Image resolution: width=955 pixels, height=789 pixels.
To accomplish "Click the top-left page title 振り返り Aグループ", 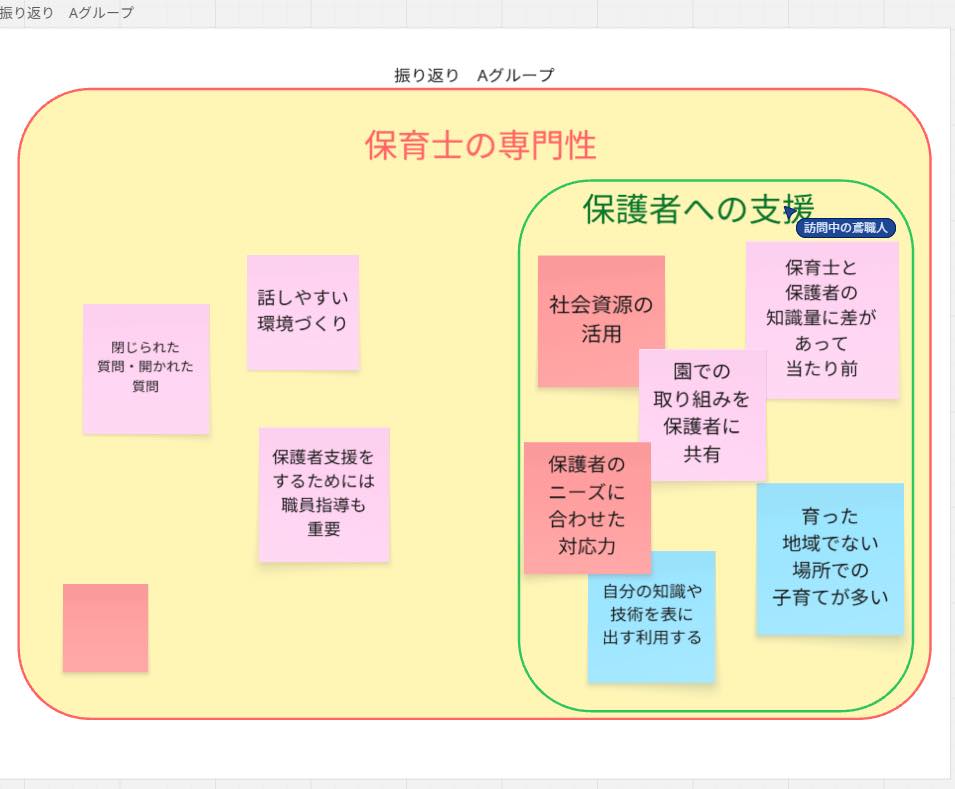I will [x=66, y=13].
